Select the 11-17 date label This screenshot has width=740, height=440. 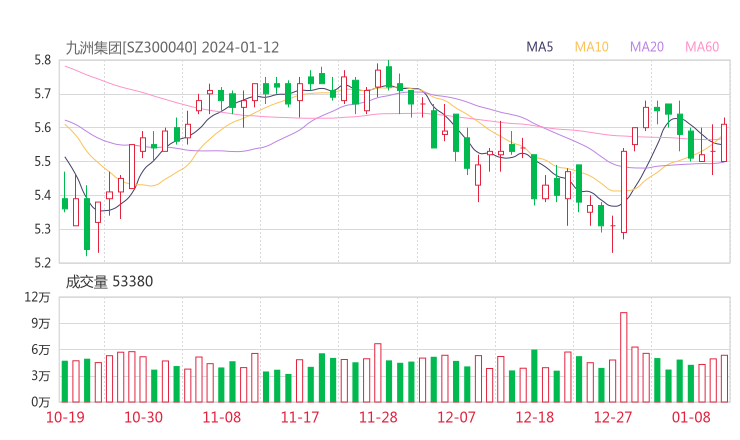click(300, 417)
